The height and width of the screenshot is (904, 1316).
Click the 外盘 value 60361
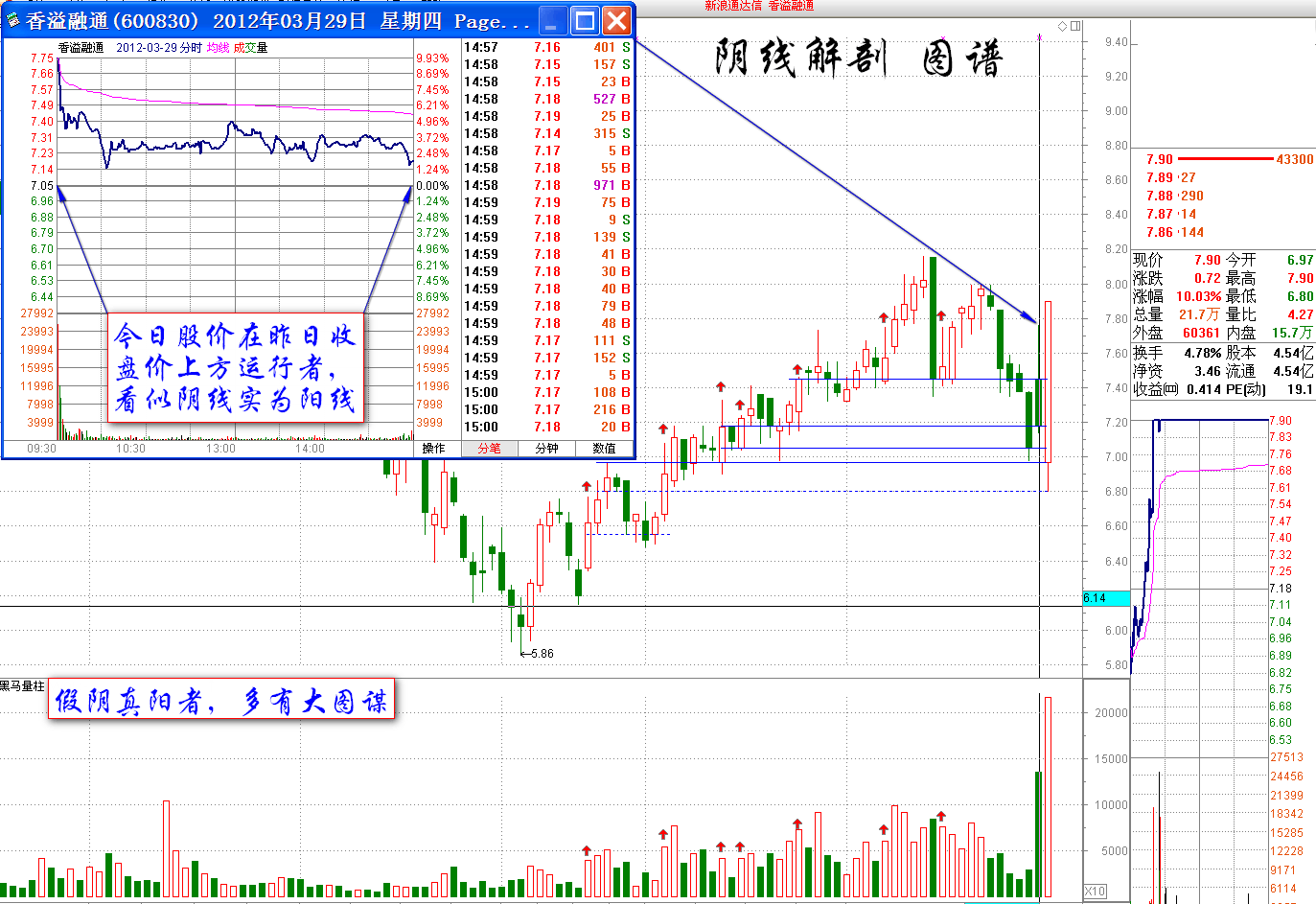(x=1201, y=333)
